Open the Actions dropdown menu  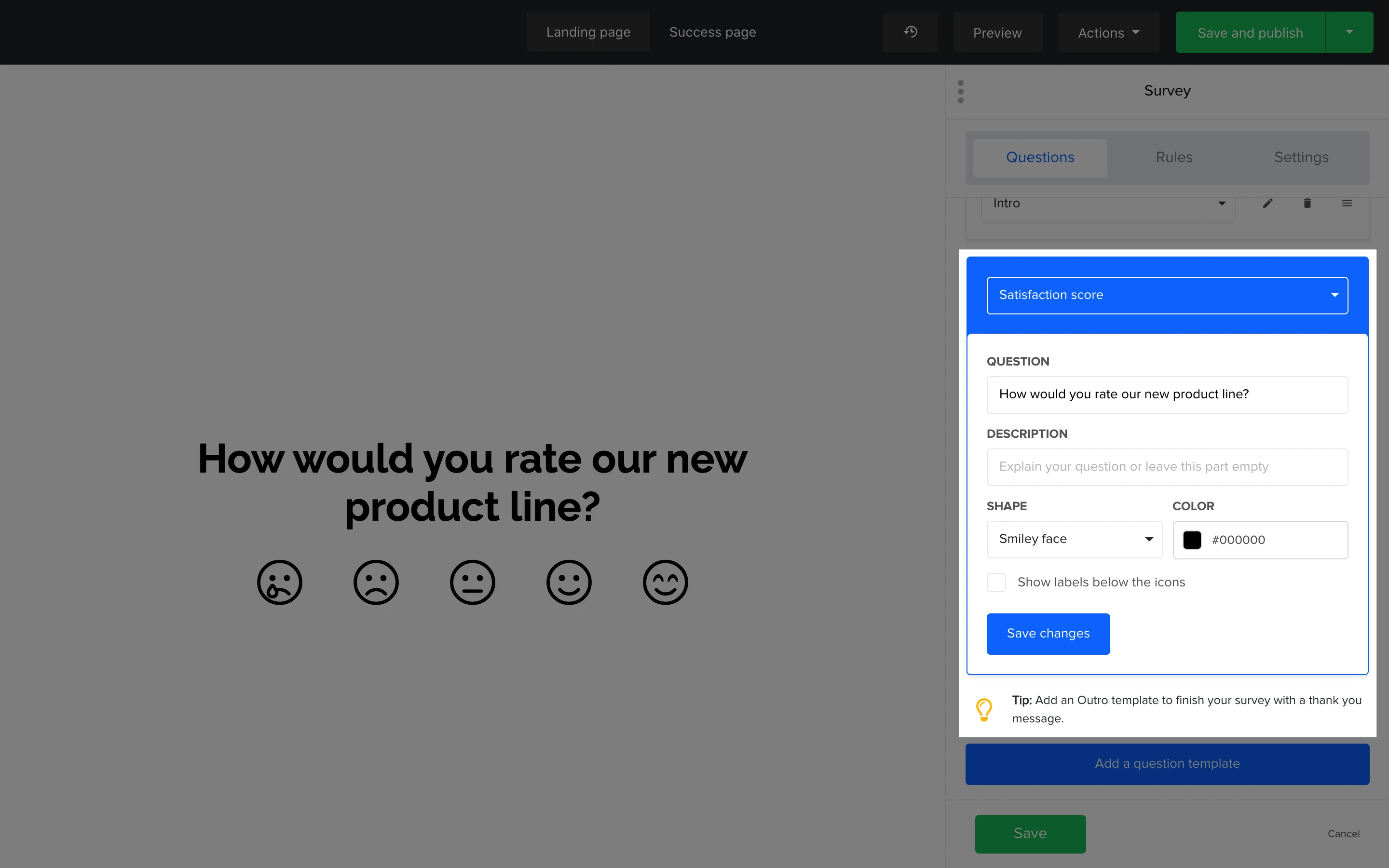tap(1108, 33)
